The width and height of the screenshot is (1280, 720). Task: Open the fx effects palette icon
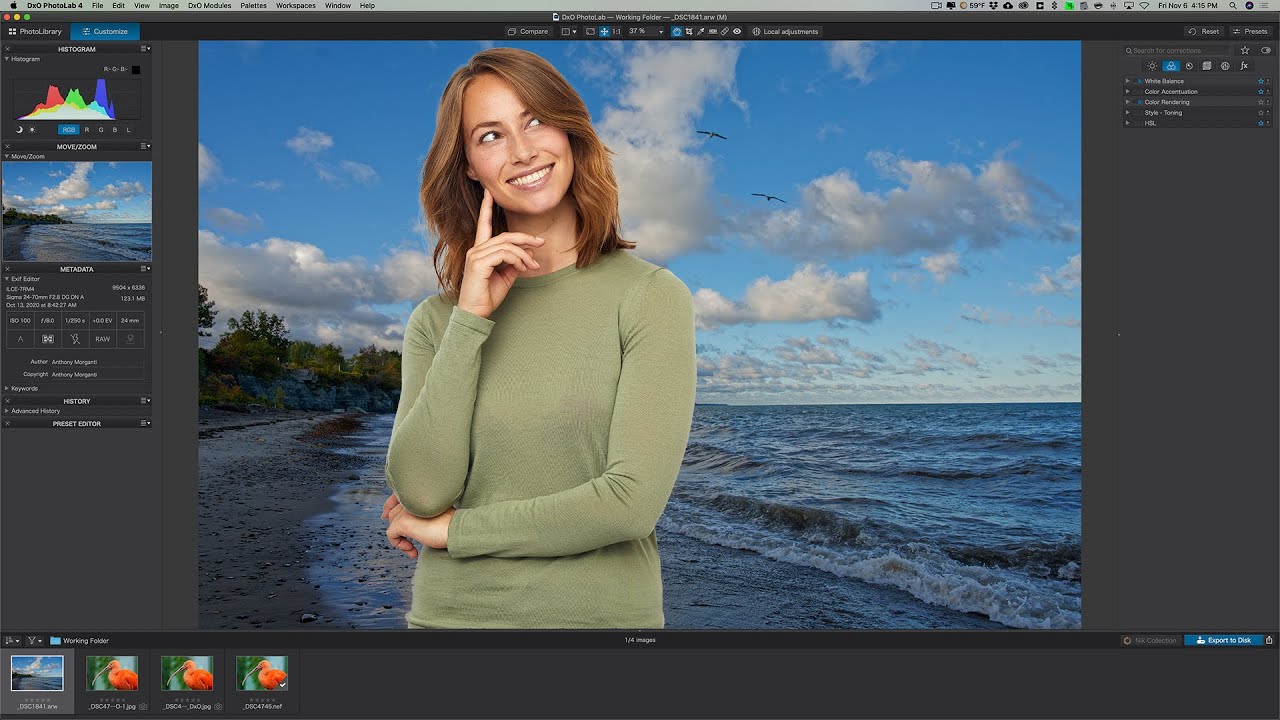[1244, 66]
